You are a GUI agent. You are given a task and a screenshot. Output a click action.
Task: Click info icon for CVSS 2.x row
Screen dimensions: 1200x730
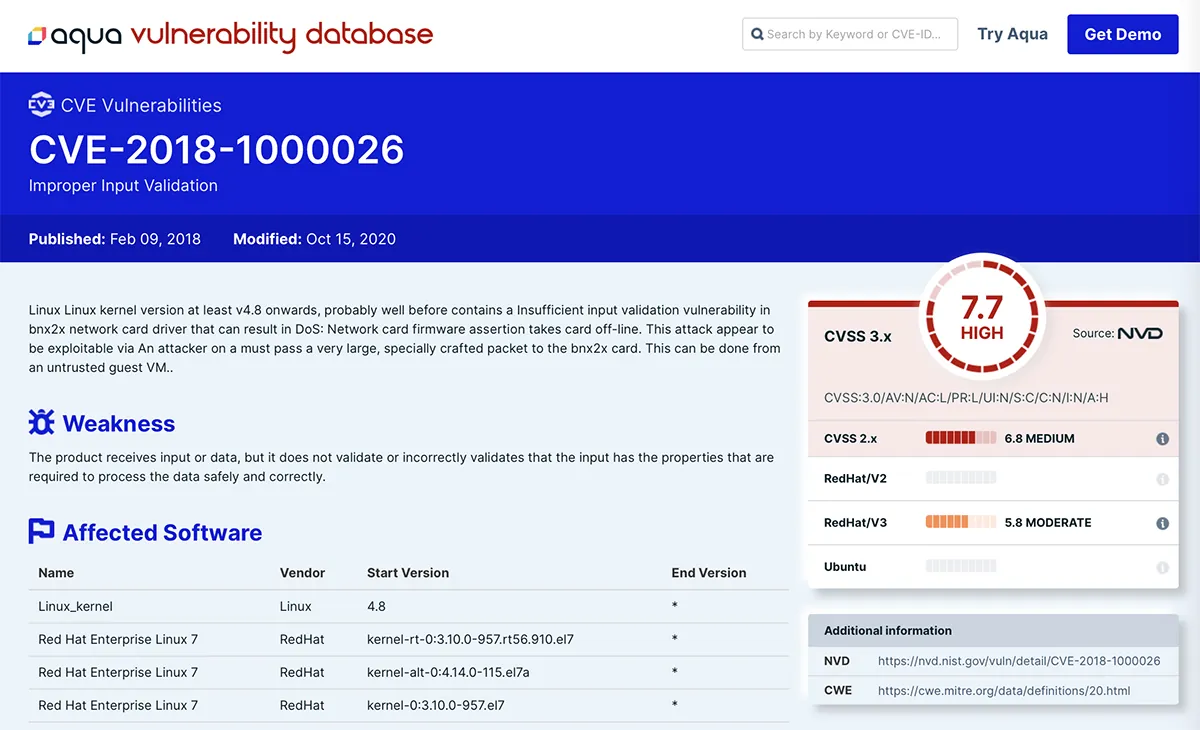pyautogui.click(x=1162, y=439)
